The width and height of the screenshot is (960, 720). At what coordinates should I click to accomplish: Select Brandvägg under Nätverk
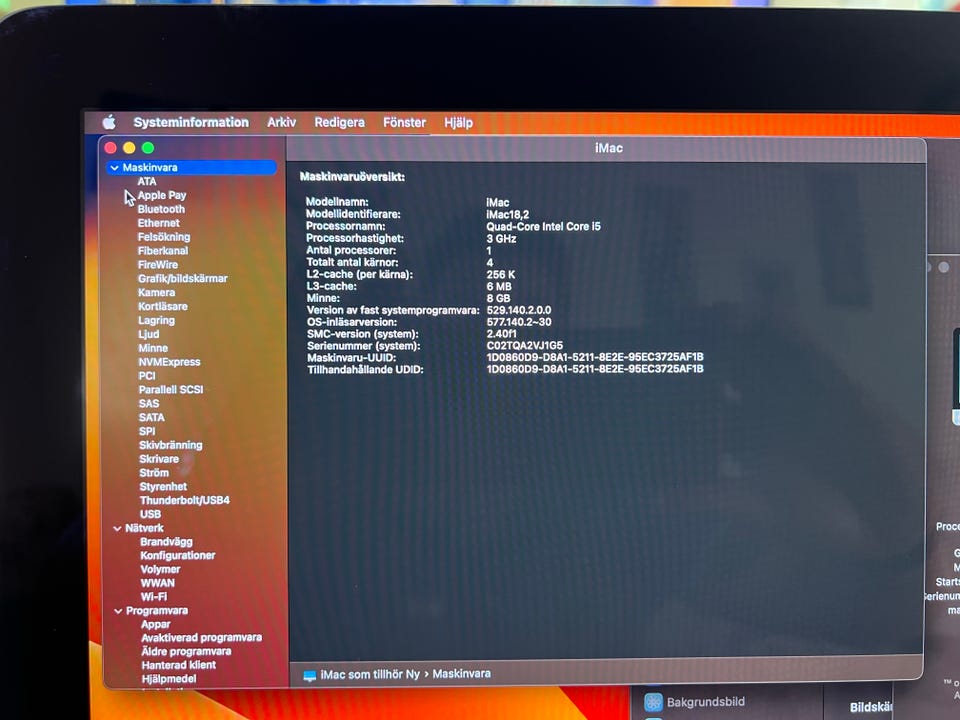click(x=167, y=542)
